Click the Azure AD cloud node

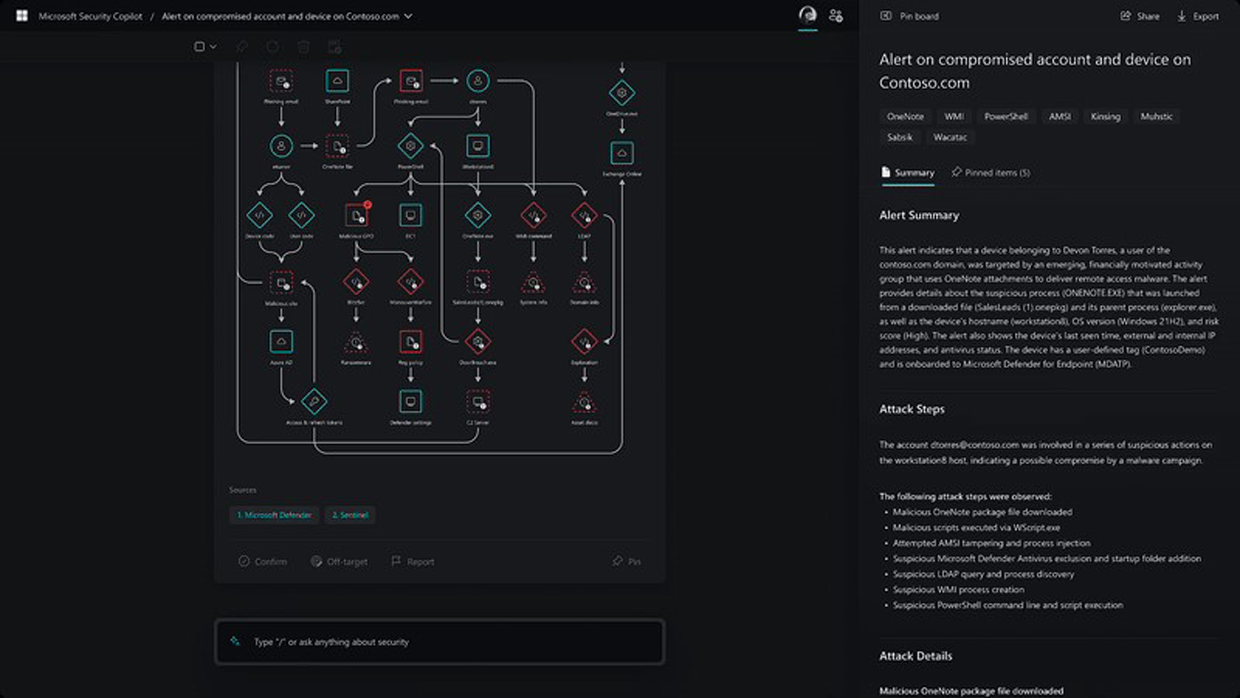pyautogui.click(x=281, y=342)
